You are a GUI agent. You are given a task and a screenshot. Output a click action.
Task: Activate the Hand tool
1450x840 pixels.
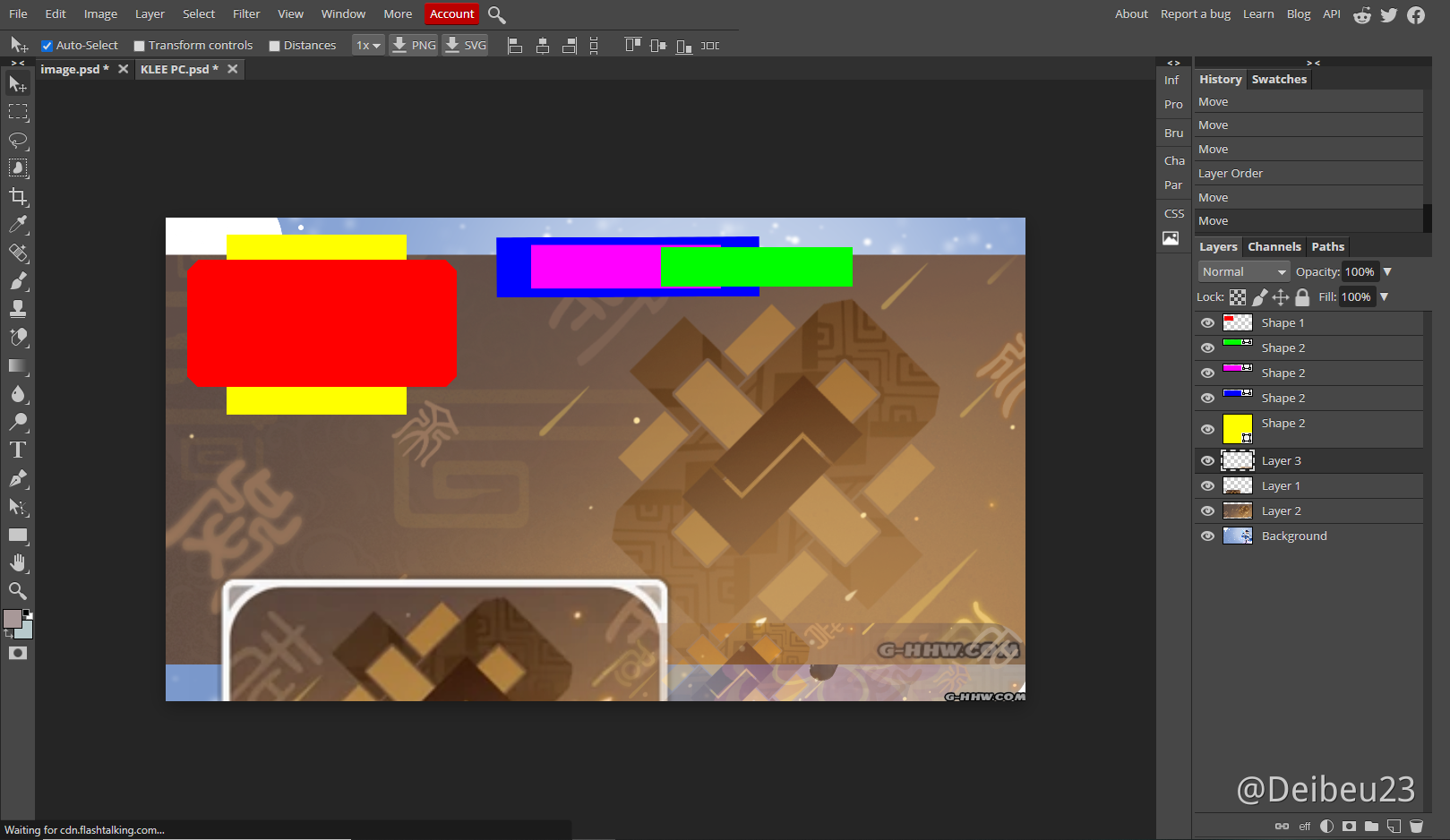18,562
